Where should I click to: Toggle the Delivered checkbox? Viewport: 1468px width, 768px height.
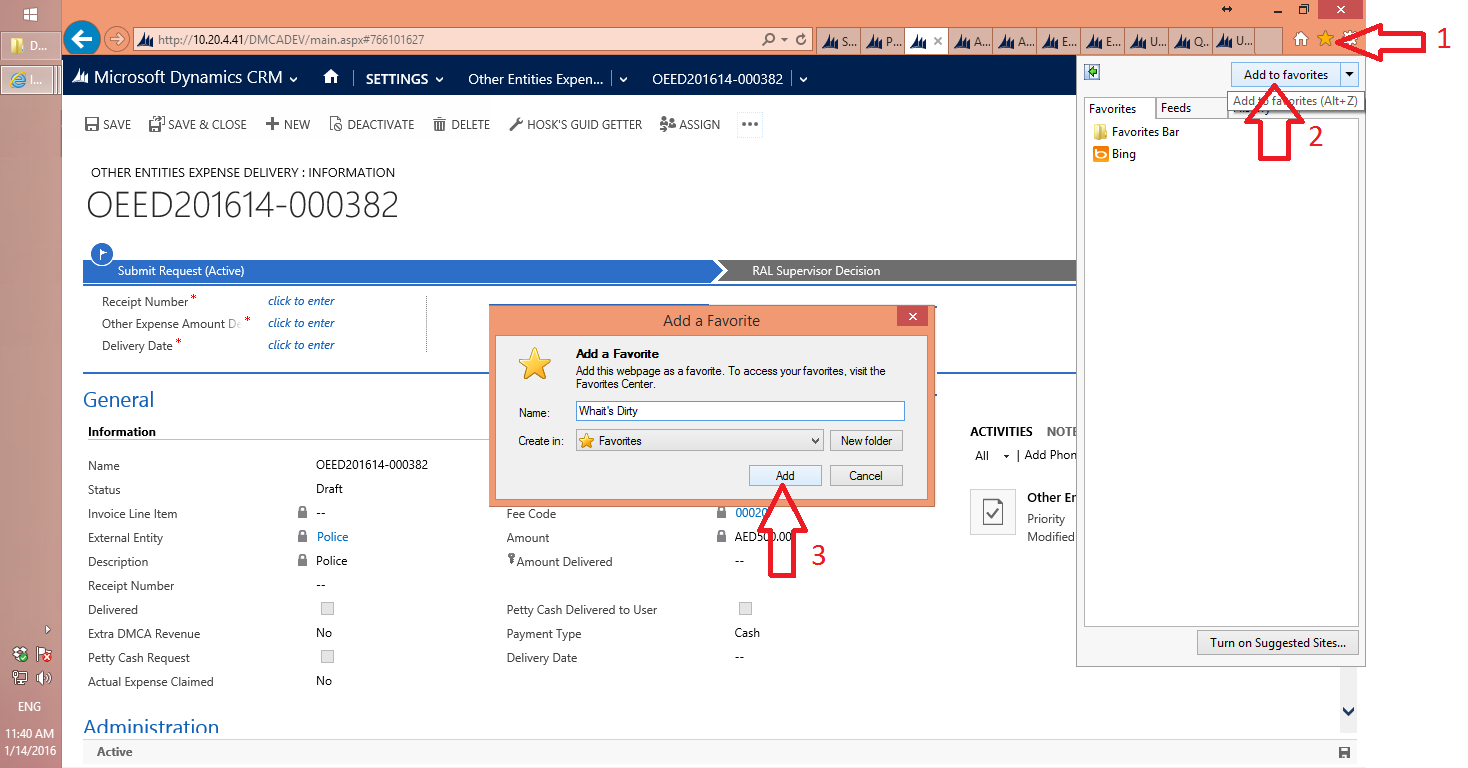click(x=327, y=609)
